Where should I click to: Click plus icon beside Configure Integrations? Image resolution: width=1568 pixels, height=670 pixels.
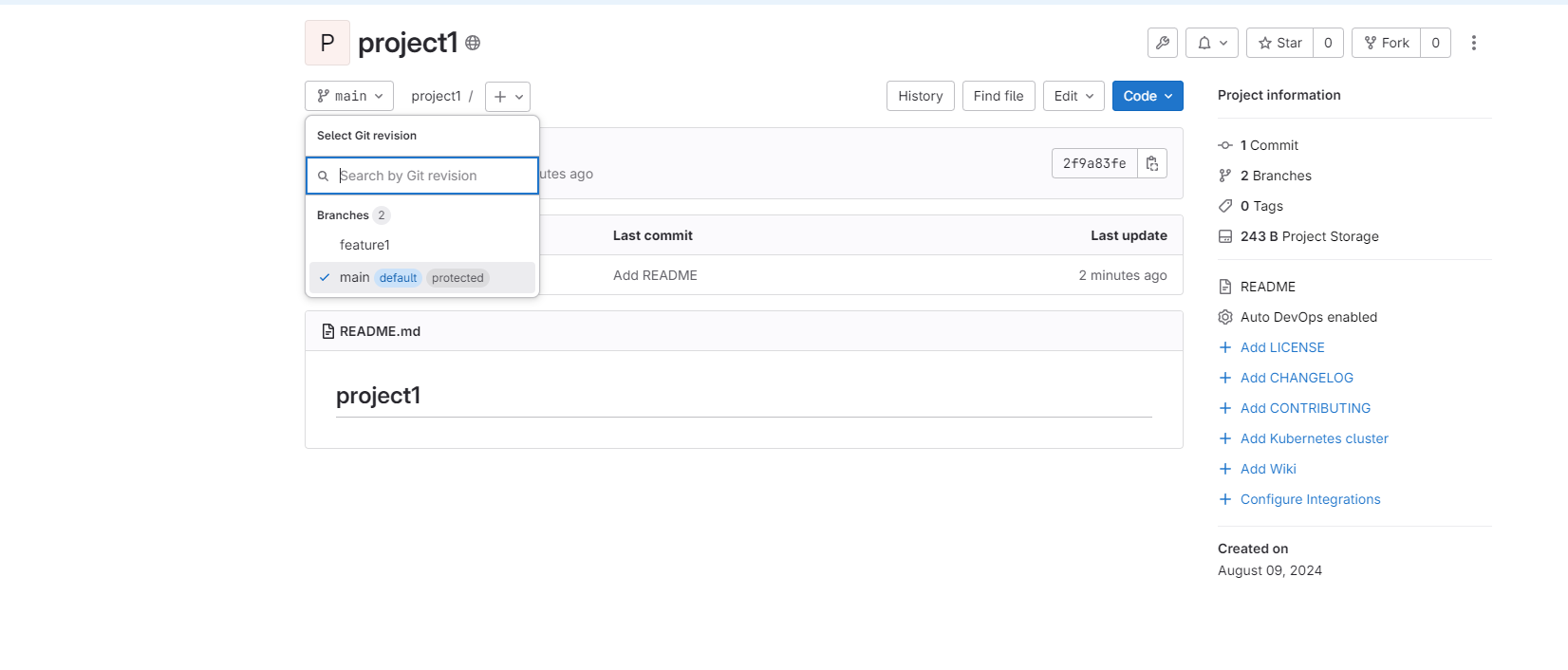pos(1225,499)
